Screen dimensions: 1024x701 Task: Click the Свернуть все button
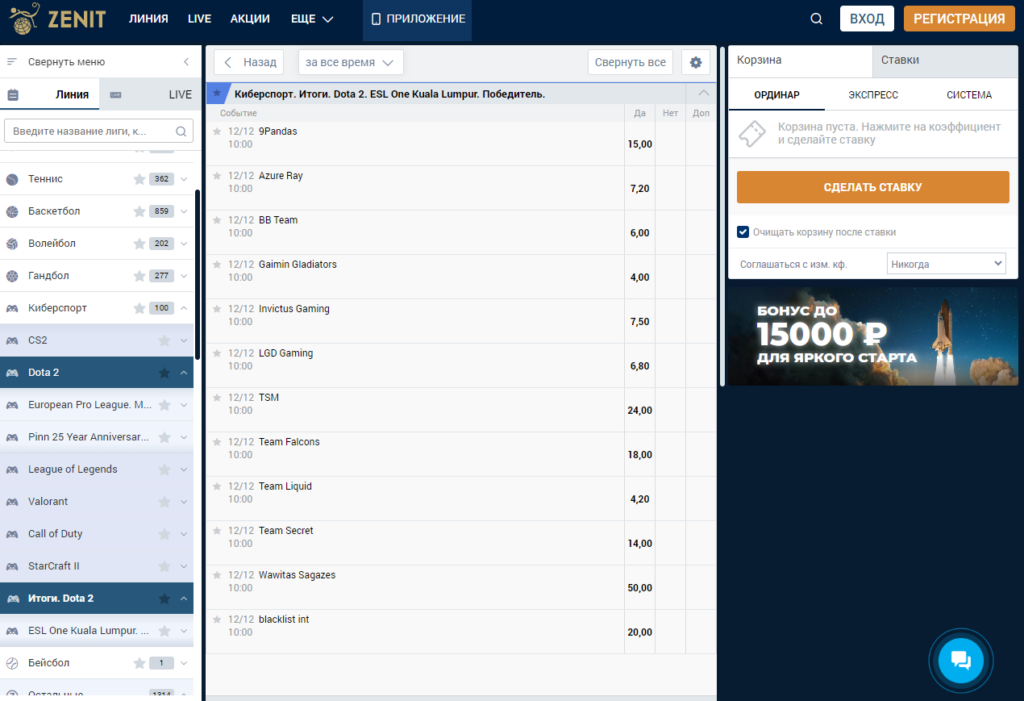[630, 62]
